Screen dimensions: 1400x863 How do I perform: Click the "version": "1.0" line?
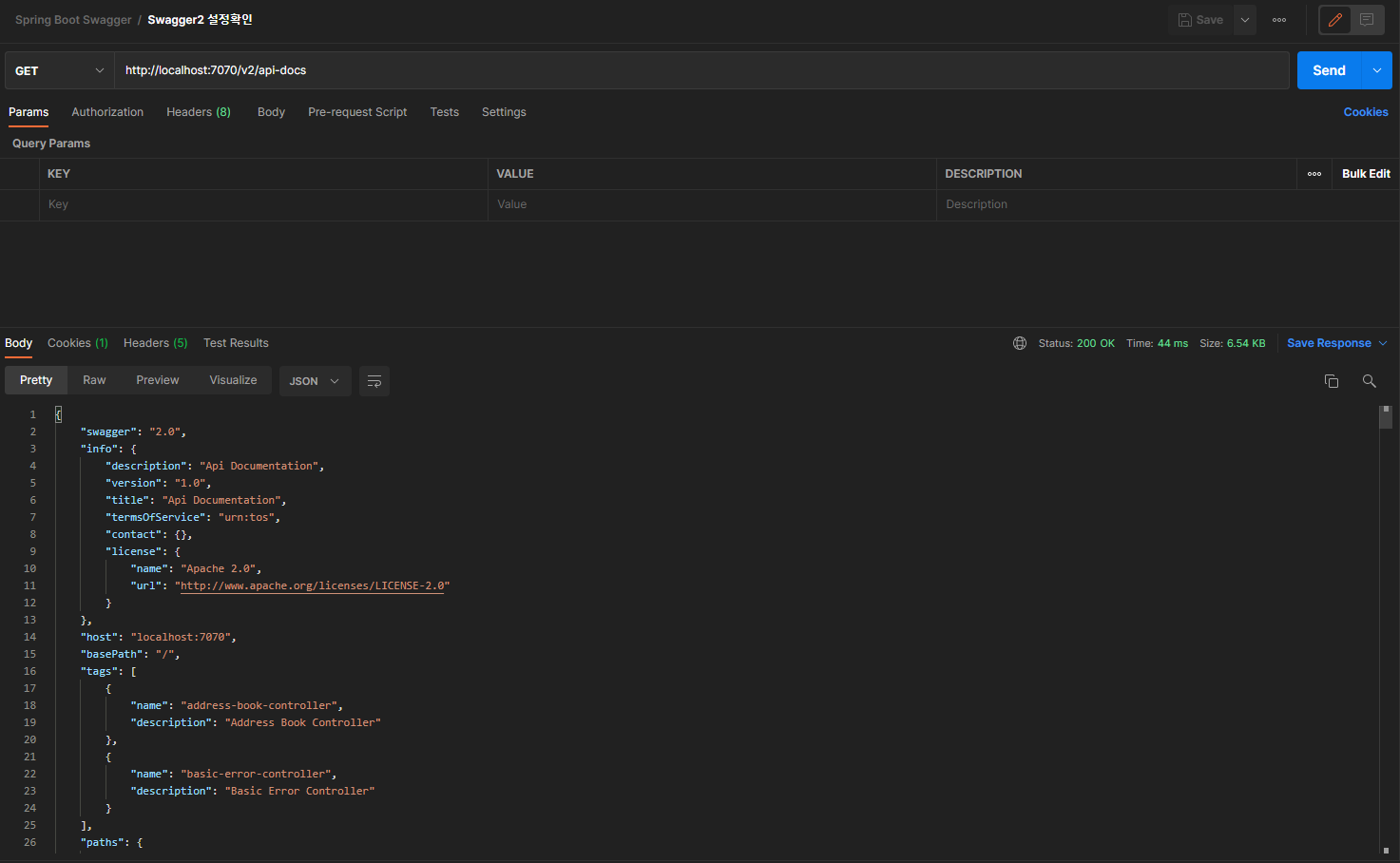tap(159, 483)
